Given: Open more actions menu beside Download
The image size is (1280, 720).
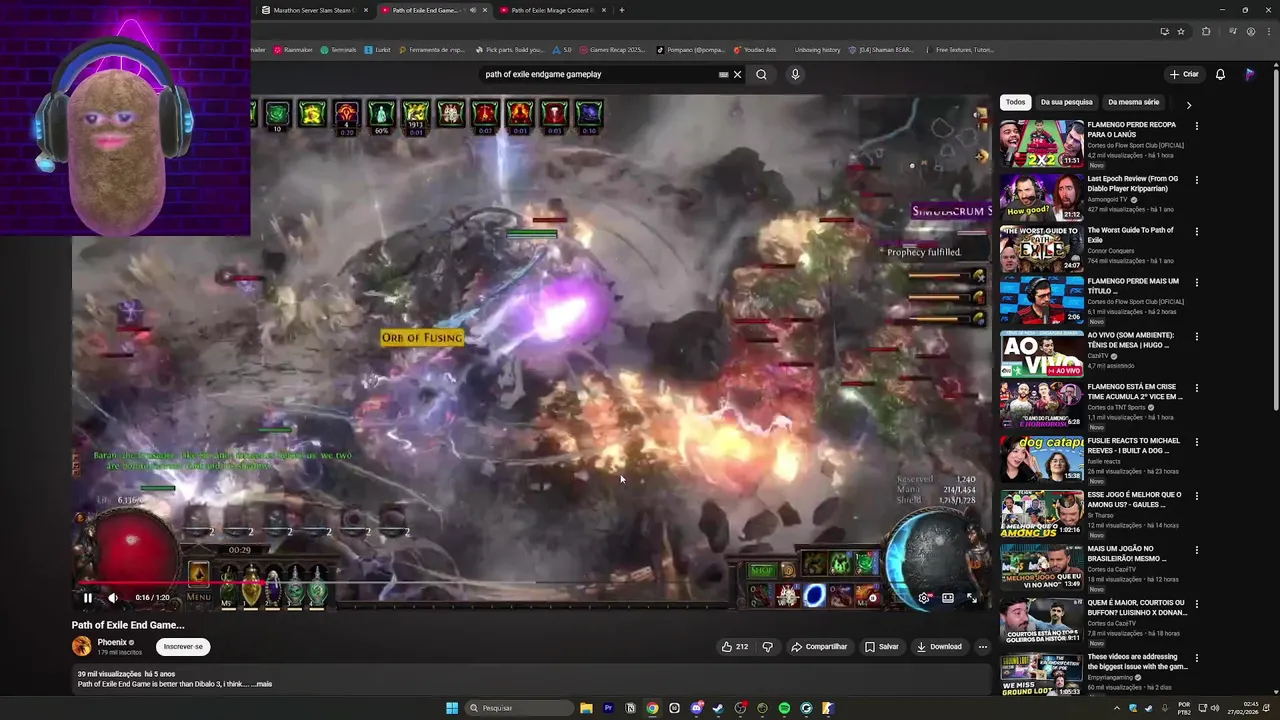Looking at the screenshot, I should [982, 647].
